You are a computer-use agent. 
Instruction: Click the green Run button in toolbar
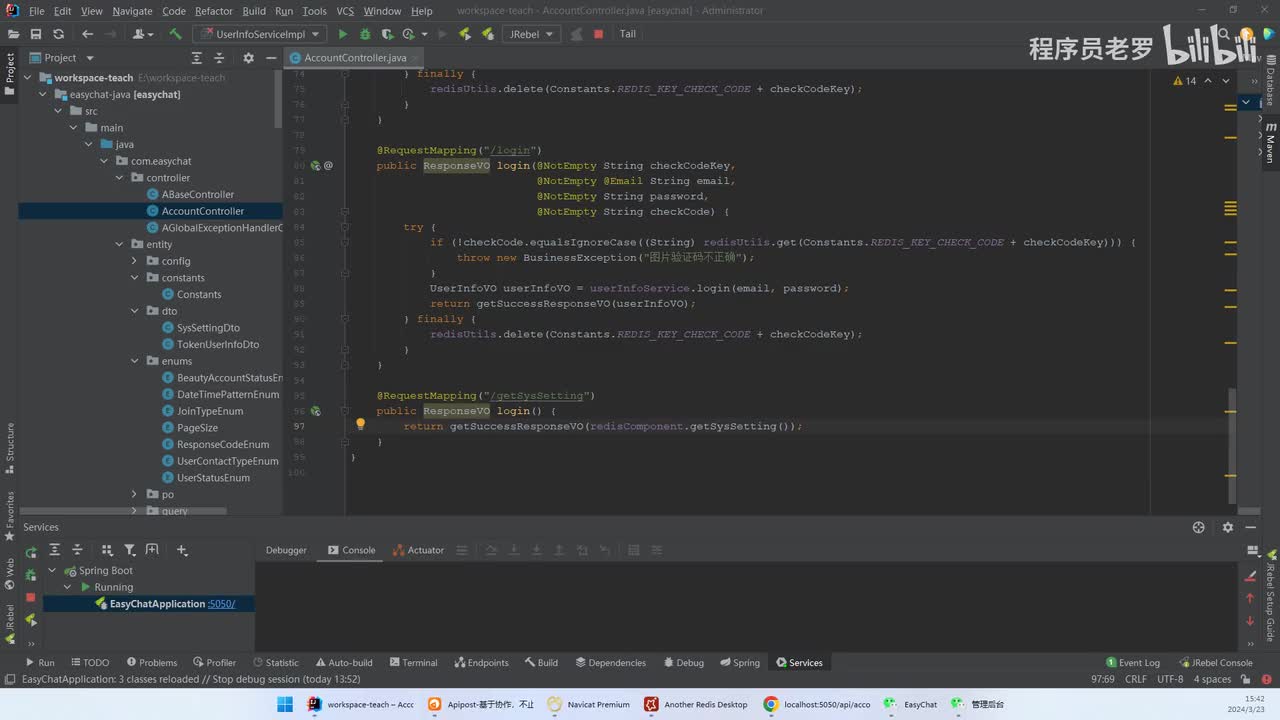pyautogui.click(x=343, y=34)
